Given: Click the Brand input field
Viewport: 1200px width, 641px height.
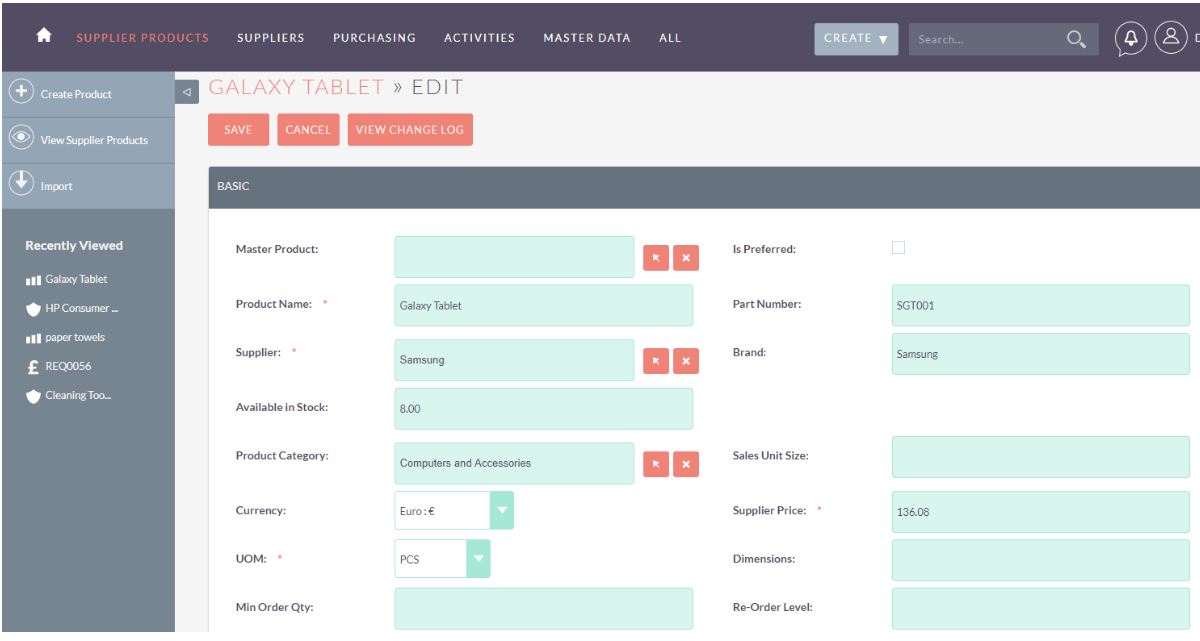Looking at the screenshot, I should pos(1041,353).
